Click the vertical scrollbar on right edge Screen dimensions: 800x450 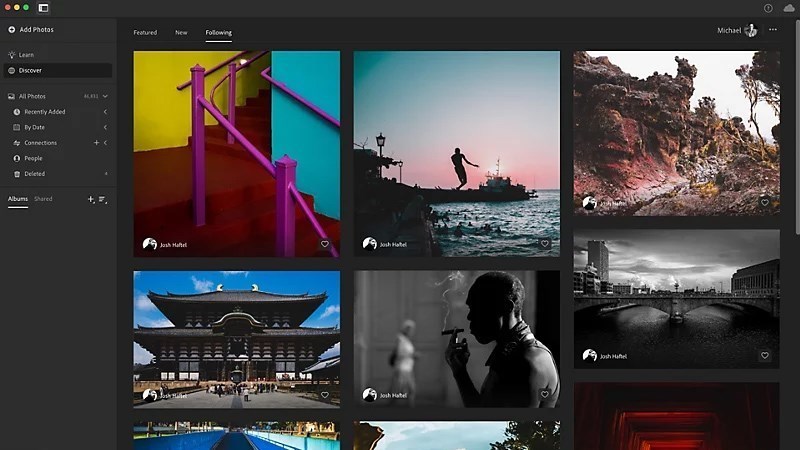click(x=797, y=128)
